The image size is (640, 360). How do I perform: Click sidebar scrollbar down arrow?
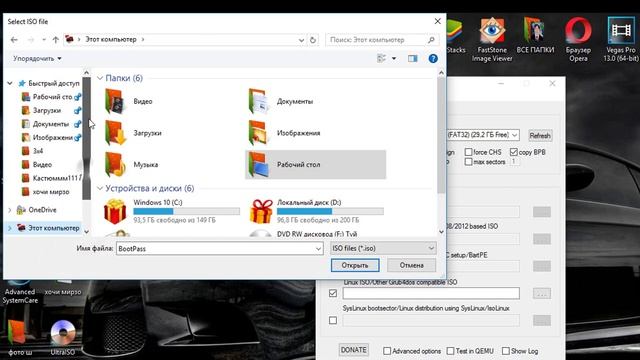coord(86,232)
